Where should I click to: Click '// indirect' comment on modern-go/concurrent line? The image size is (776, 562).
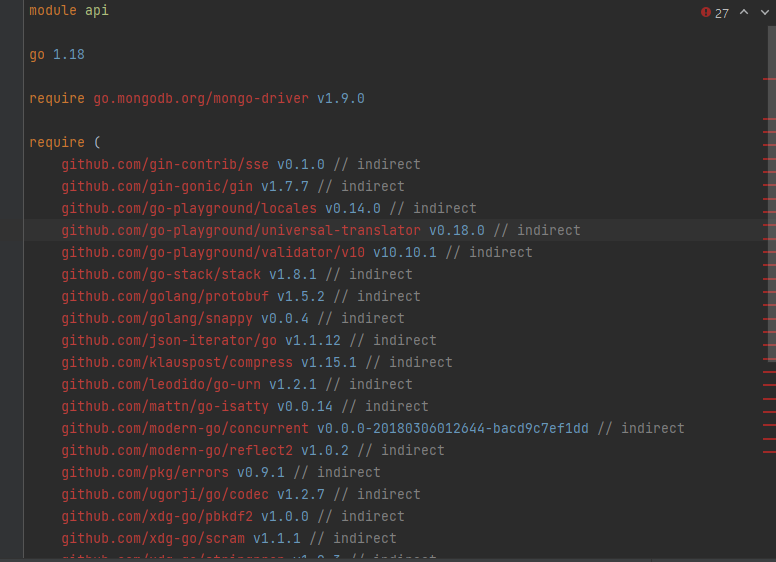pos(641,428)
